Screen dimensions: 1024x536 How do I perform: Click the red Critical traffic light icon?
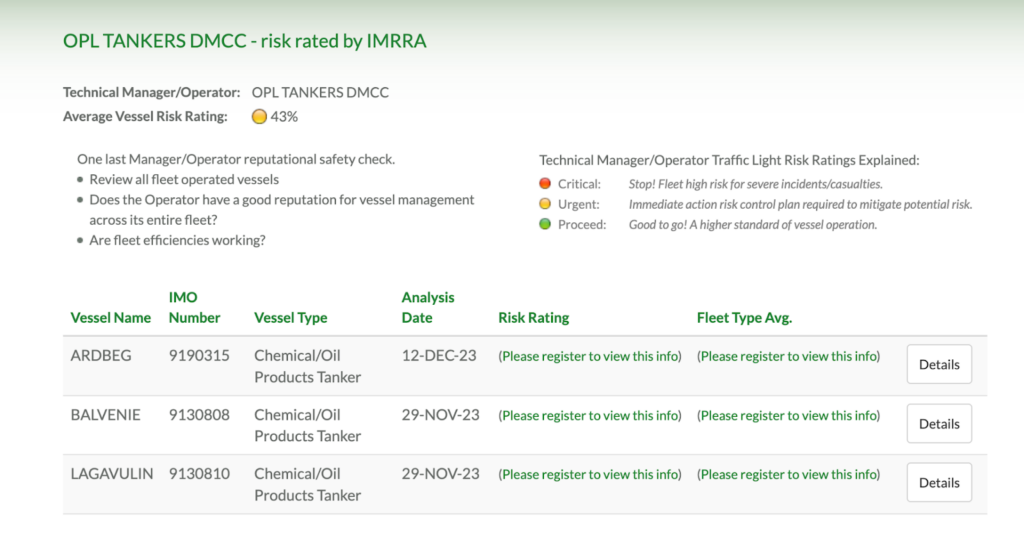(545, 184)
